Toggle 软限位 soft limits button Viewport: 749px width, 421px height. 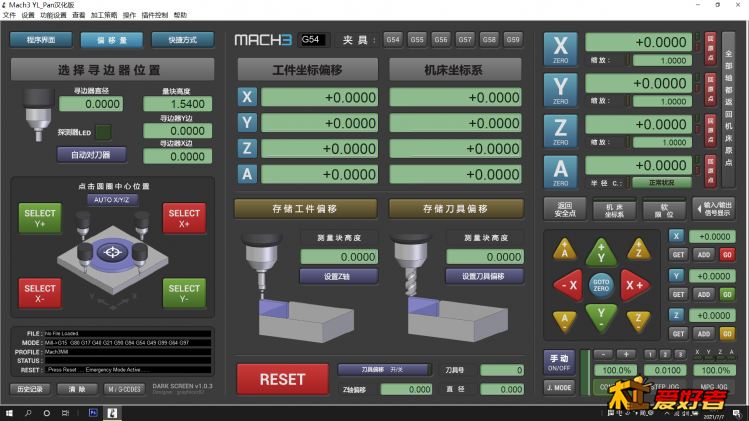pos(664,209)
